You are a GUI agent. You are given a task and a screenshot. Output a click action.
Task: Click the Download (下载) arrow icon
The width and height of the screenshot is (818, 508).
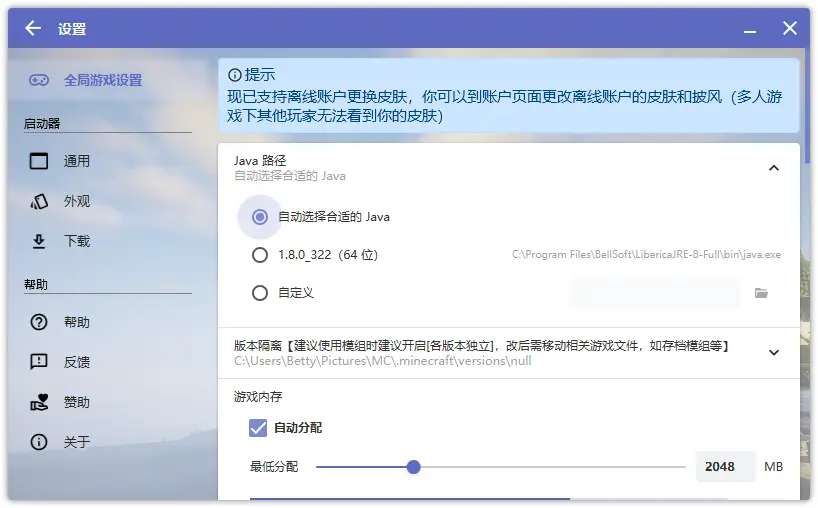pyautogui.click(x=39, y=241)
